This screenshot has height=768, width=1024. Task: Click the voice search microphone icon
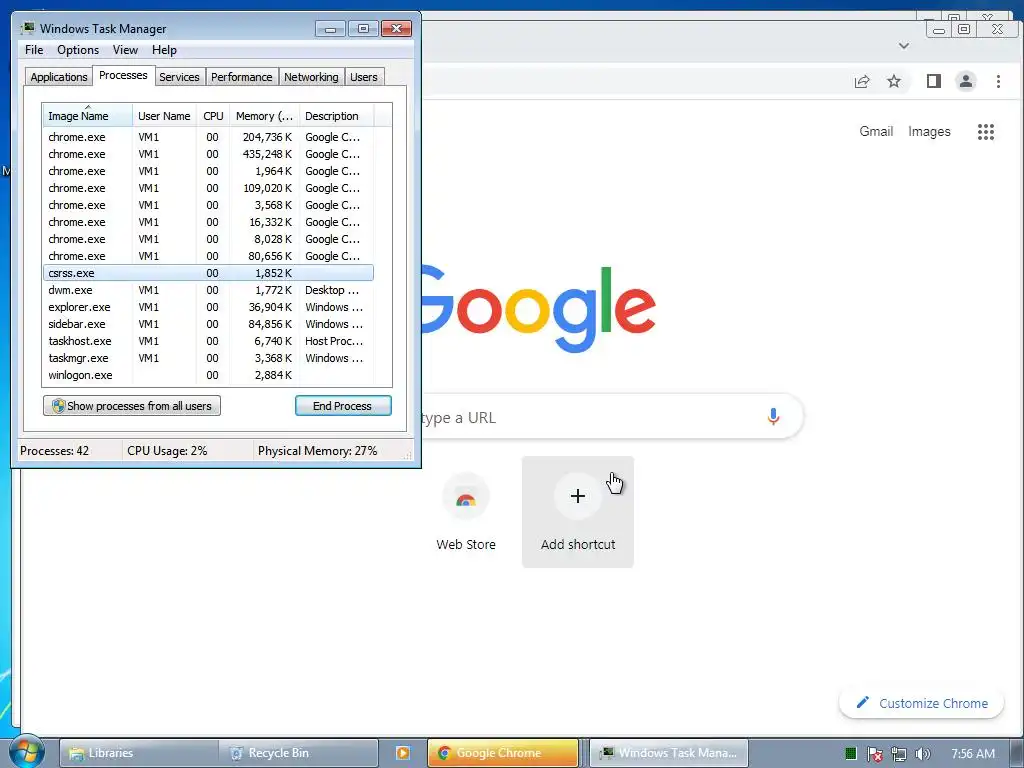tap(773, 417)
